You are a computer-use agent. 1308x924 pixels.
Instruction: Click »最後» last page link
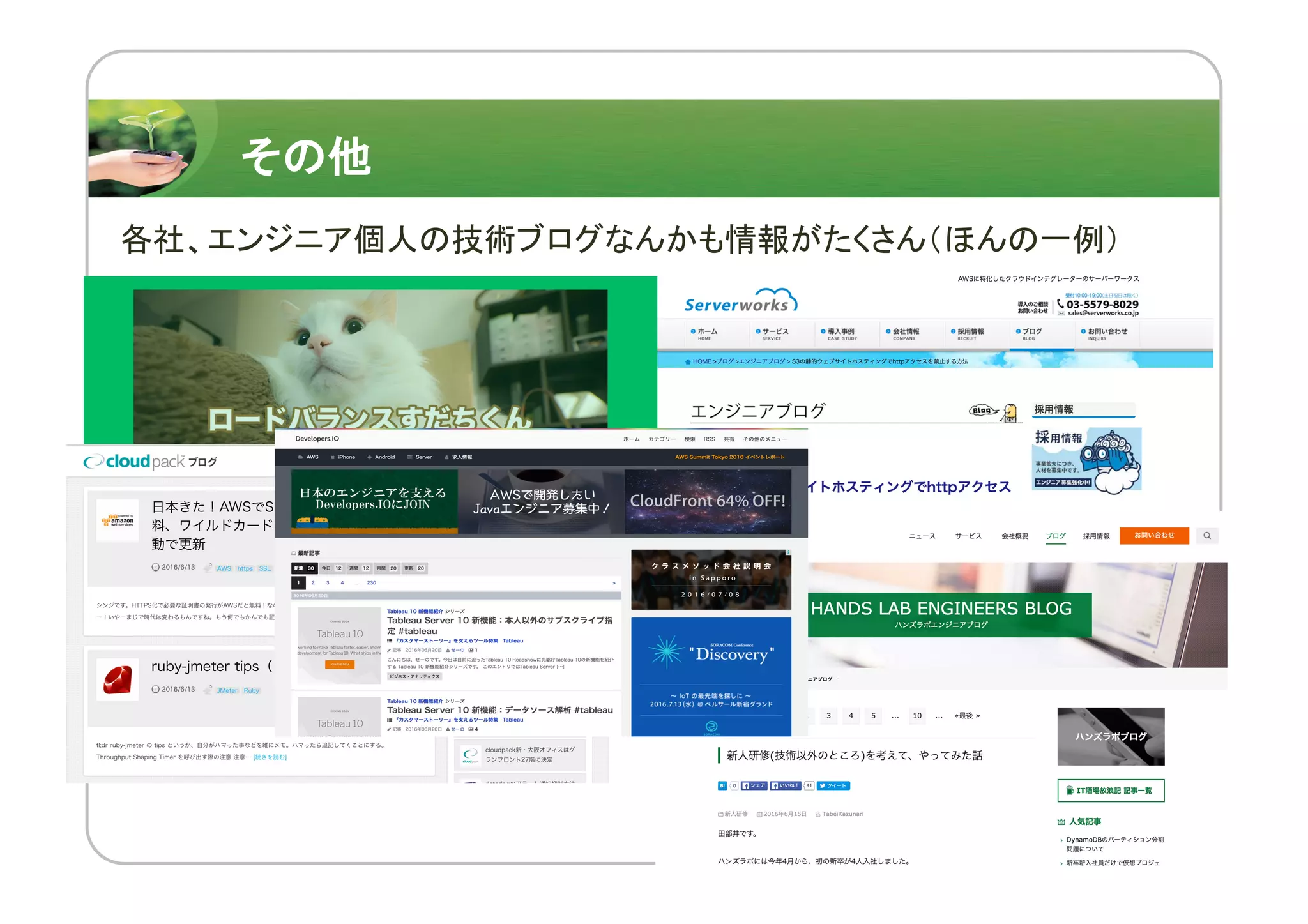click(967, 716)
